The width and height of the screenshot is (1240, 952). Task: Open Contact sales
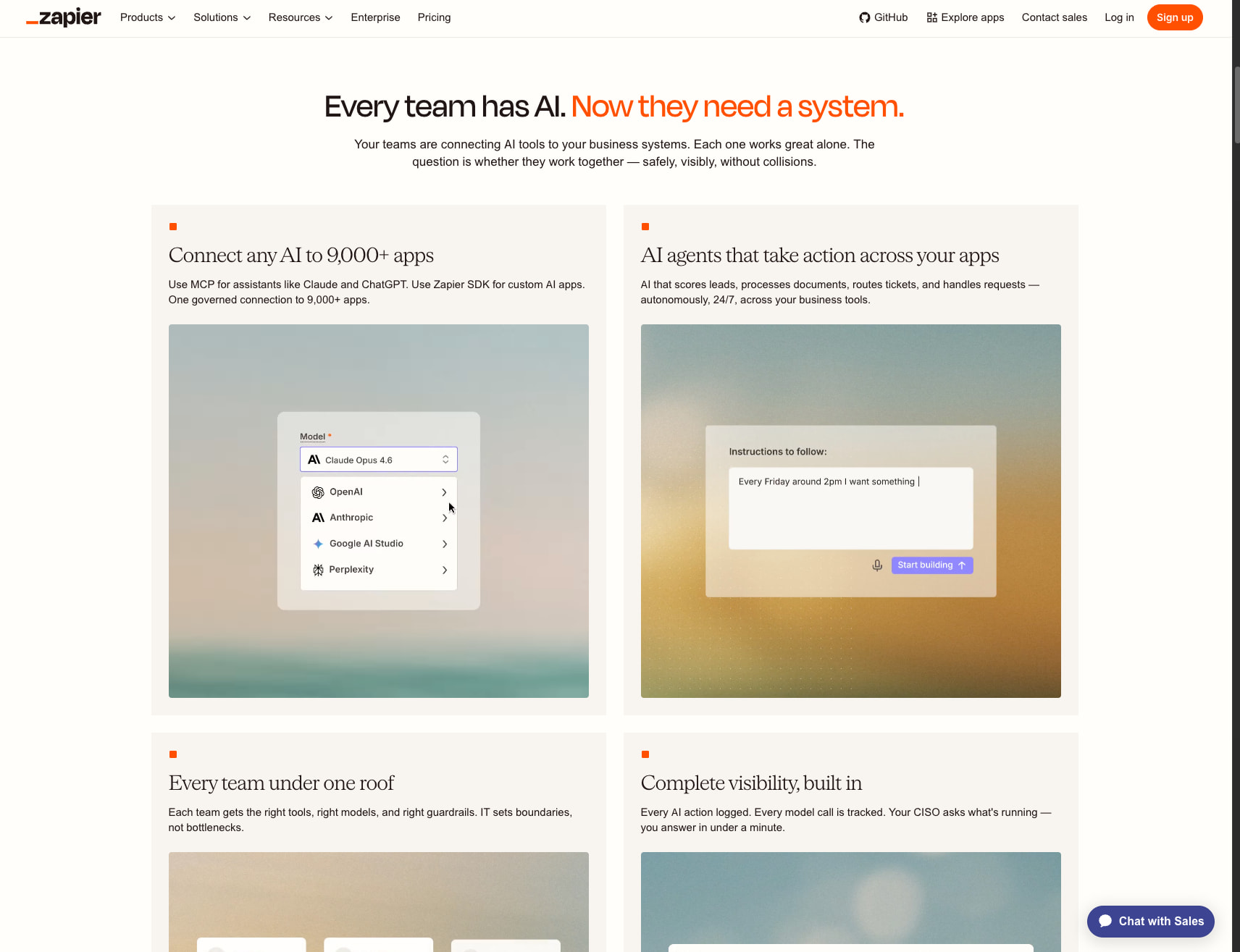tap(1054, 17)
